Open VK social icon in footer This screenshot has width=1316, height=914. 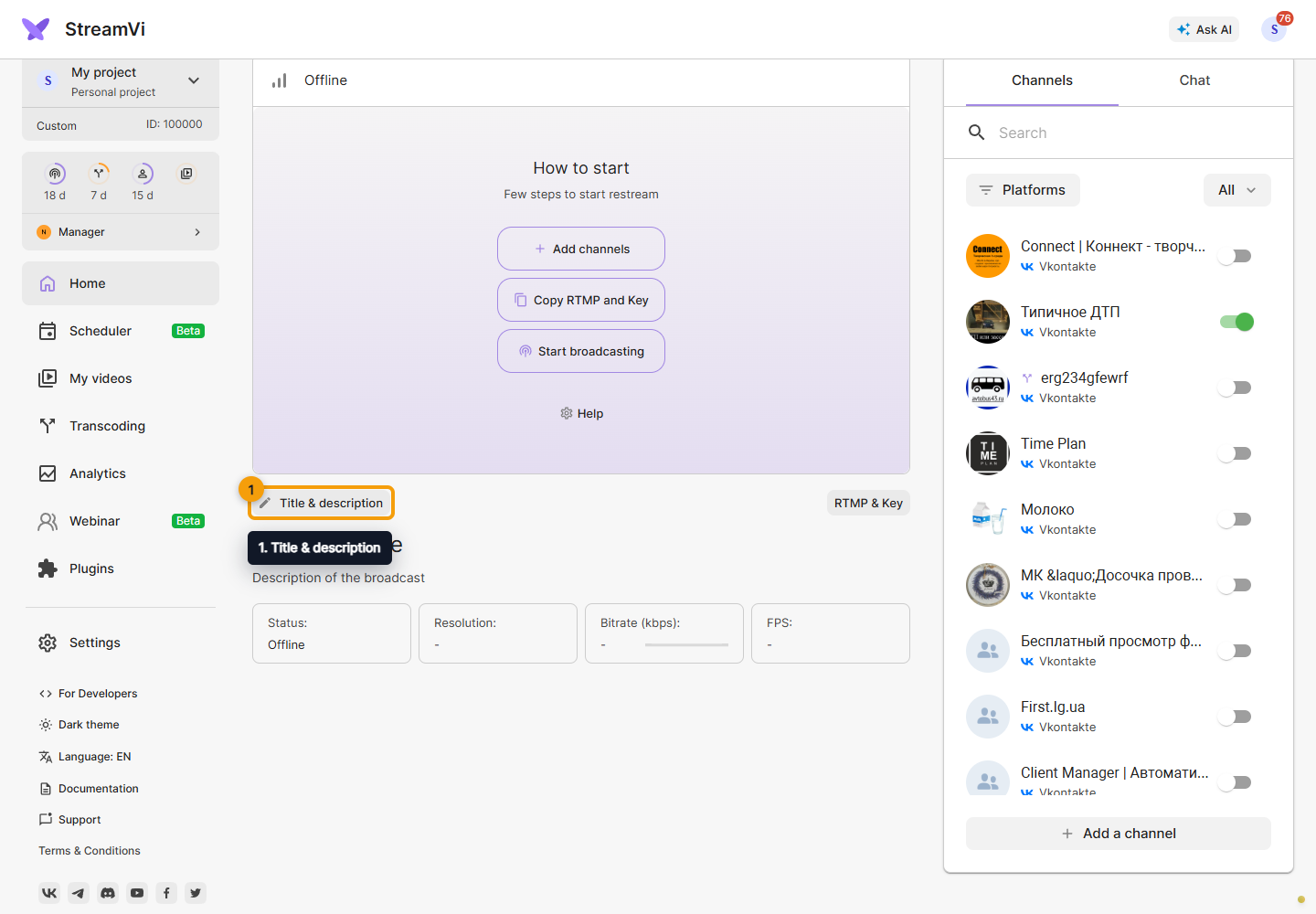49,893
